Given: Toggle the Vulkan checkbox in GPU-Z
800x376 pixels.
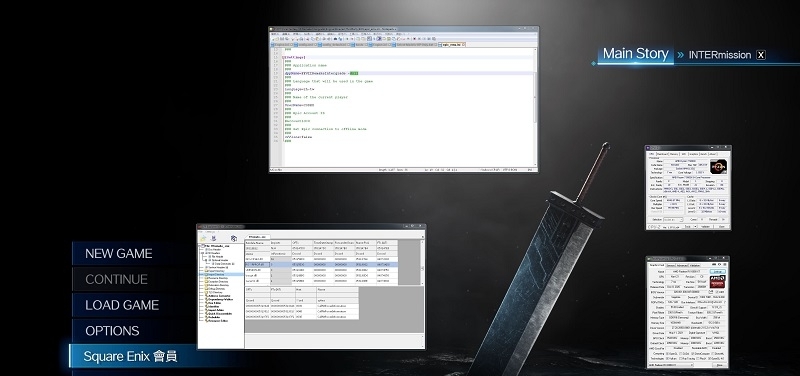Looking at the screenshot, I should [667, 359].
